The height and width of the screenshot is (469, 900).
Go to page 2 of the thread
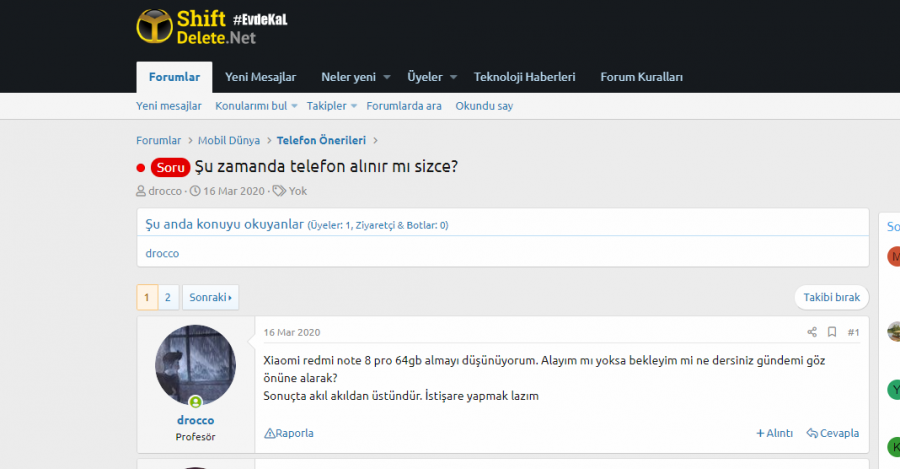tap(168, 297)
